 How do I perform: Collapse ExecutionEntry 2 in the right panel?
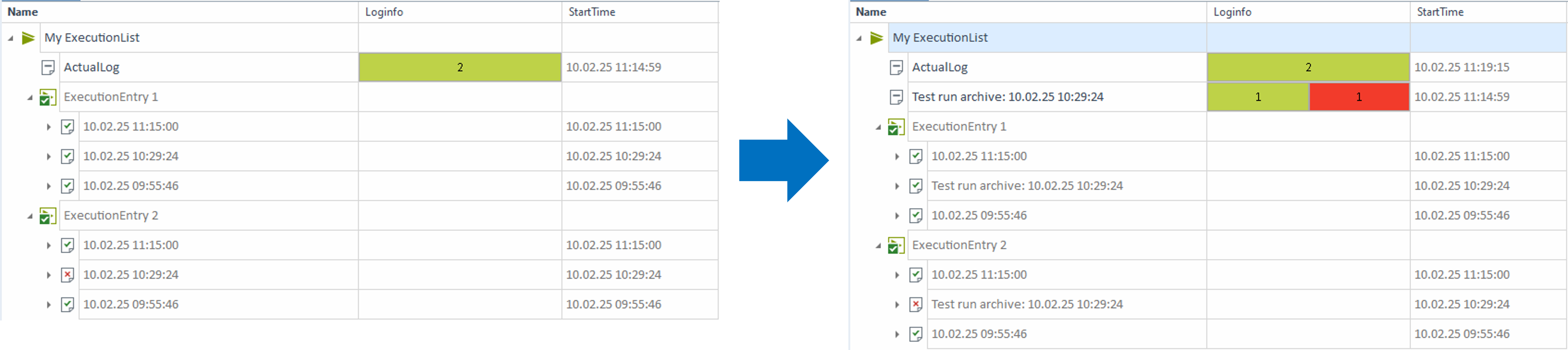click(878, 246)
